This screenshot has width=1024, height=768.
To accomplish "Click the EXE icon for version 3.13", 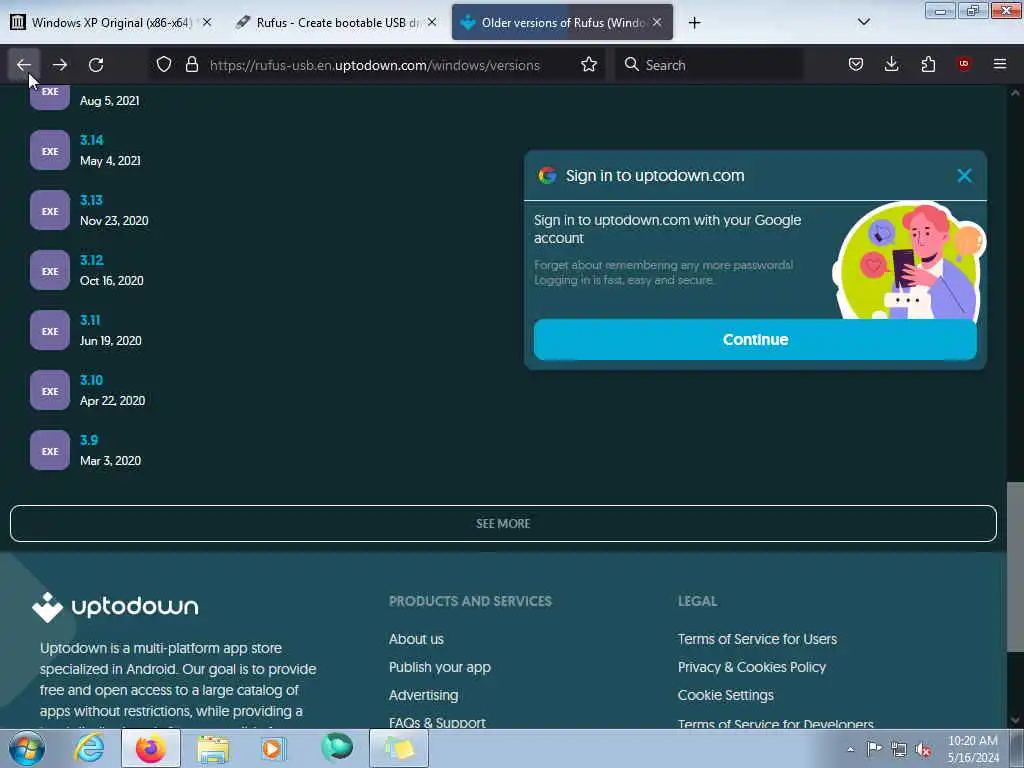I will point(50,210).
